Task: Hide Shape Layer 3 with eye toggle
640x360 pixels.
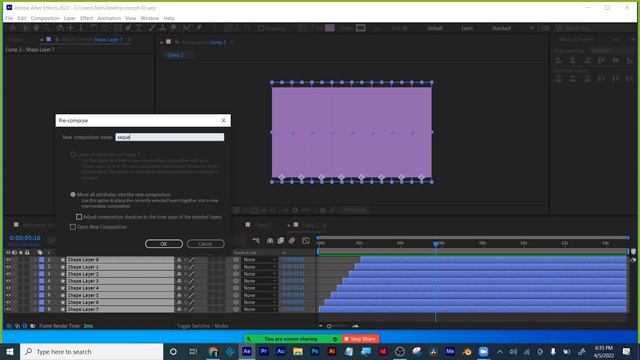Action: click(x=8, y=281)
